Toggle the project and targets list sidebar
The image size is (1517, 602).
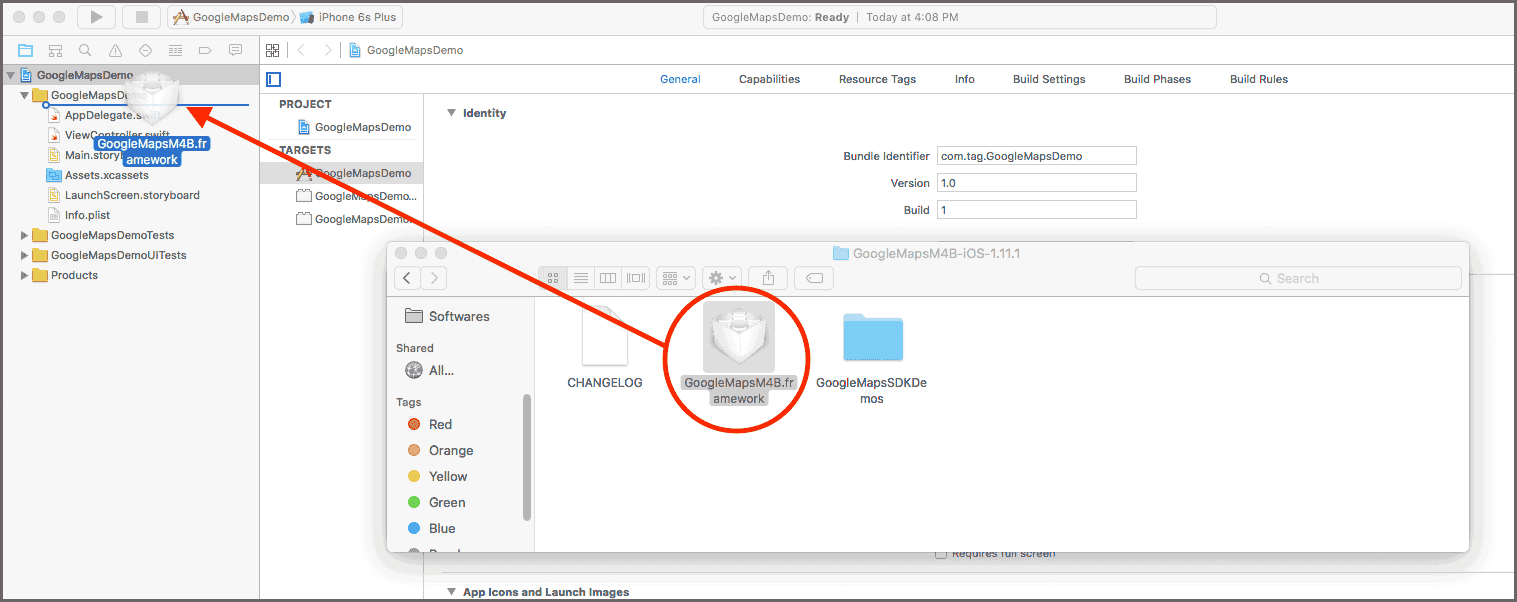pyautogui.click(x=273, y=79)
